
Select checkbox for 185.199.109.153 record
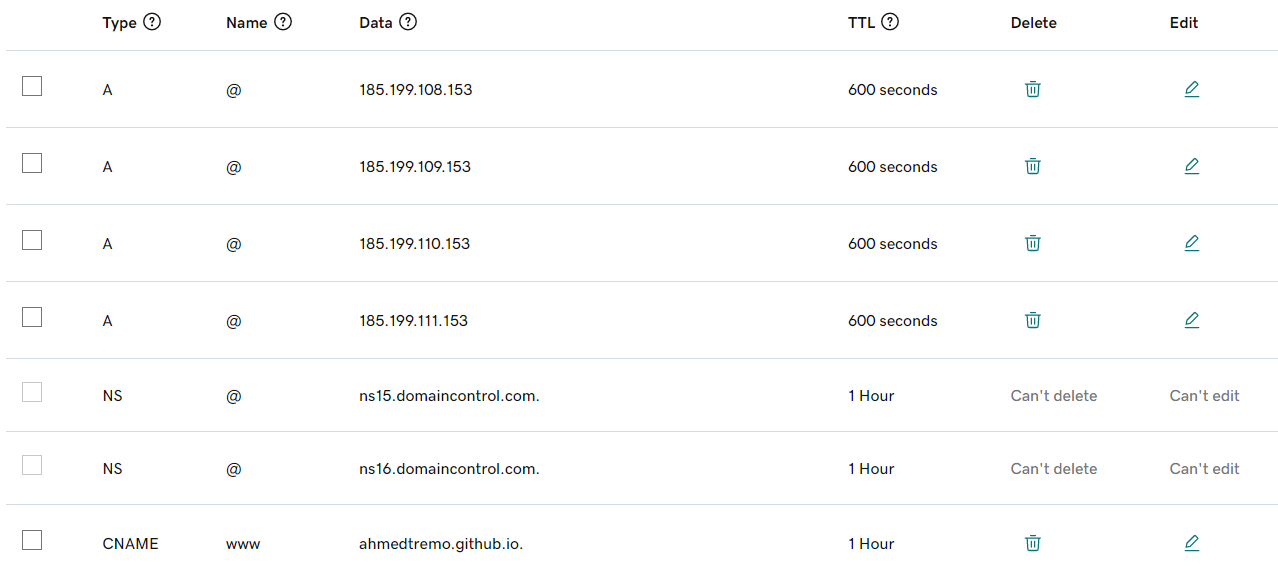pos(32,163)
